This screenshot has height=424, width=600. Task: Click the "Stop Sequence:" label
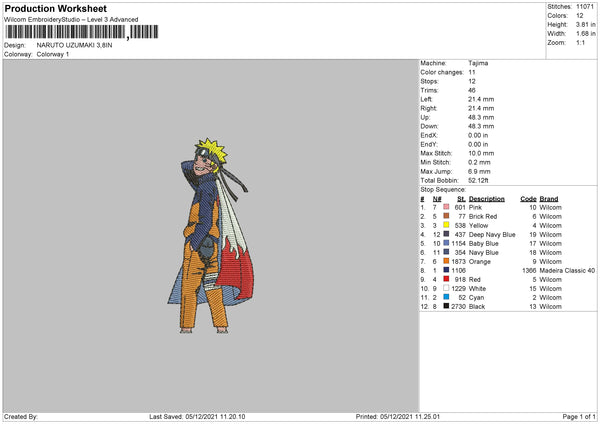[443, 189]
